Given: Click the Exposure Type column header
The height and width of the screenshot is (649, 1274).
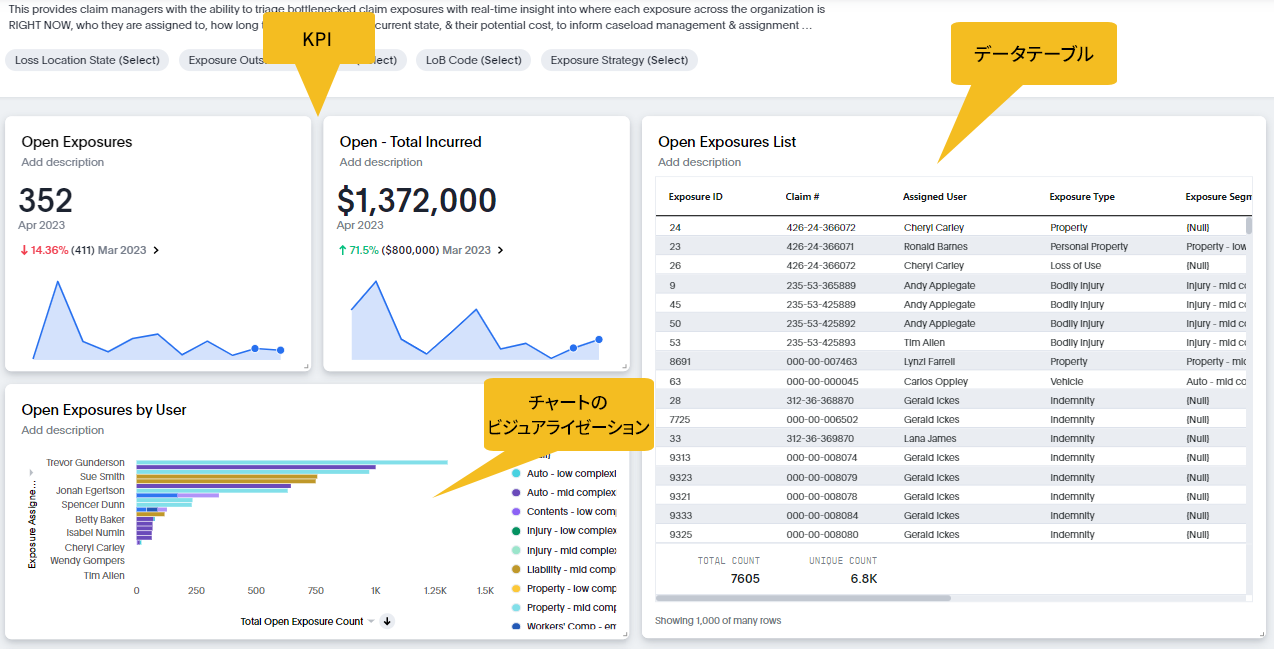Looking at the screenshot, I should point(1082,197).
